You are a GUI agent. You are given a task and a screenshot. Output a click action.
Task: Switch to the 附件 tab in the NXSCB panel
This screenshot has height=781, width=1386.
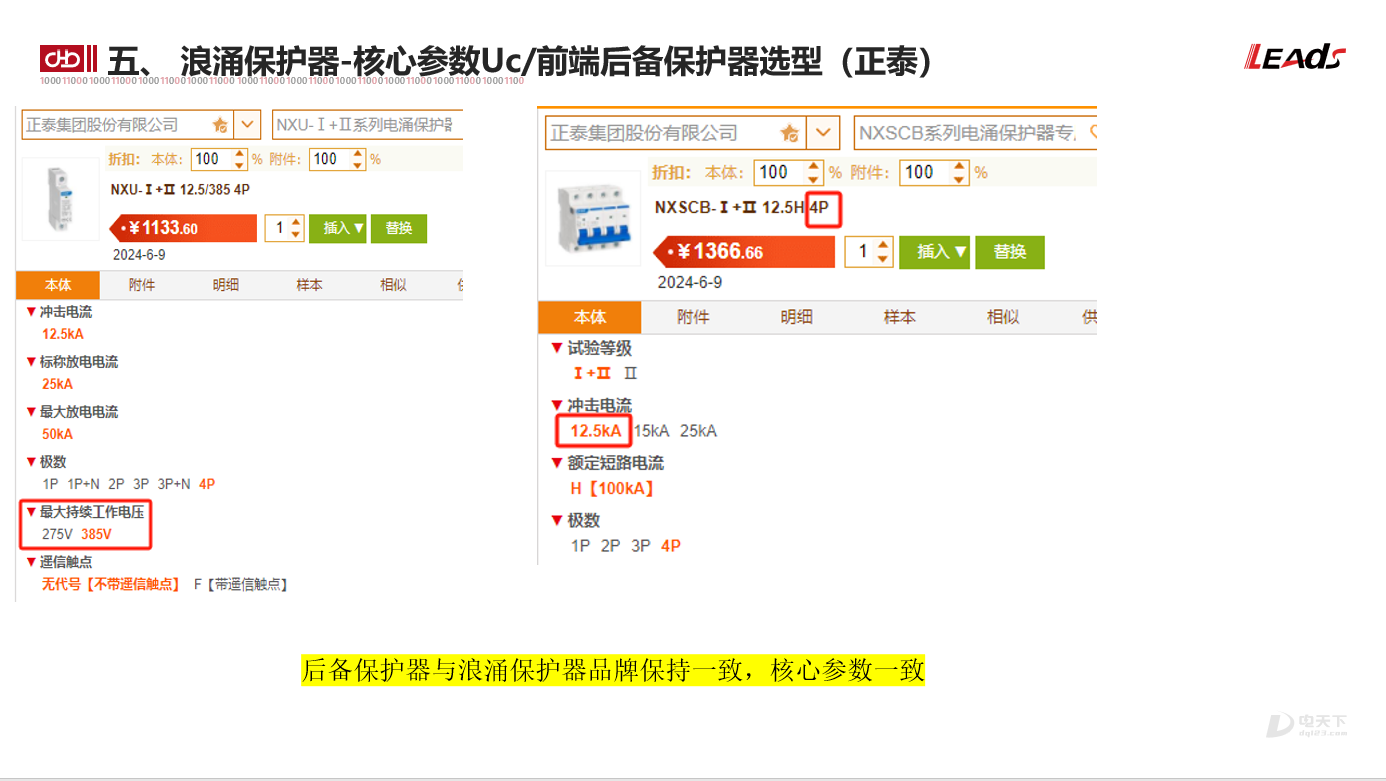(693, 317)
